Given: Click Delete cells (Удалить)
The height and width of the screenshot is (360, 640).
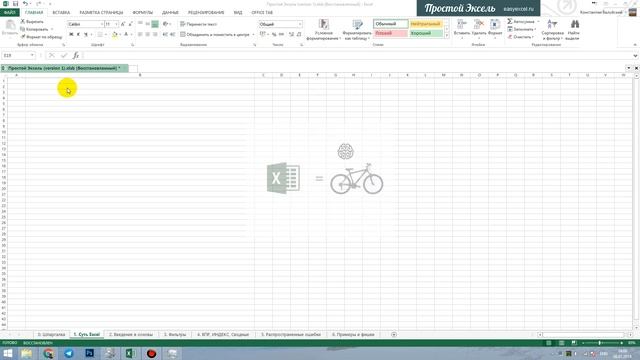Looking at the screenshot, I should tap(478, 29).
